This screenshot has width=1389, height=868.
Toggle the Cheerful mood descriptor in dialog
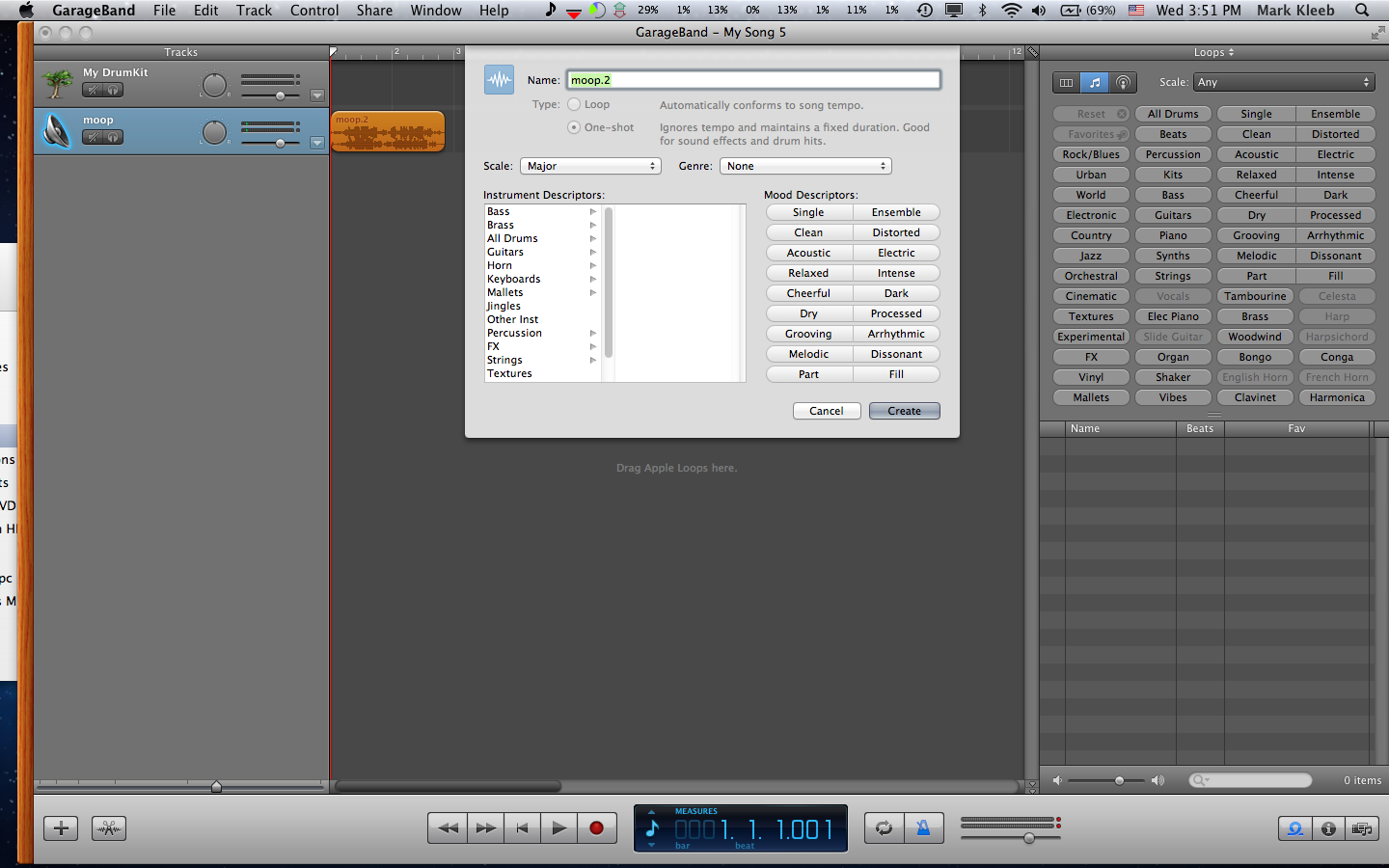click(x=808, y=293)
